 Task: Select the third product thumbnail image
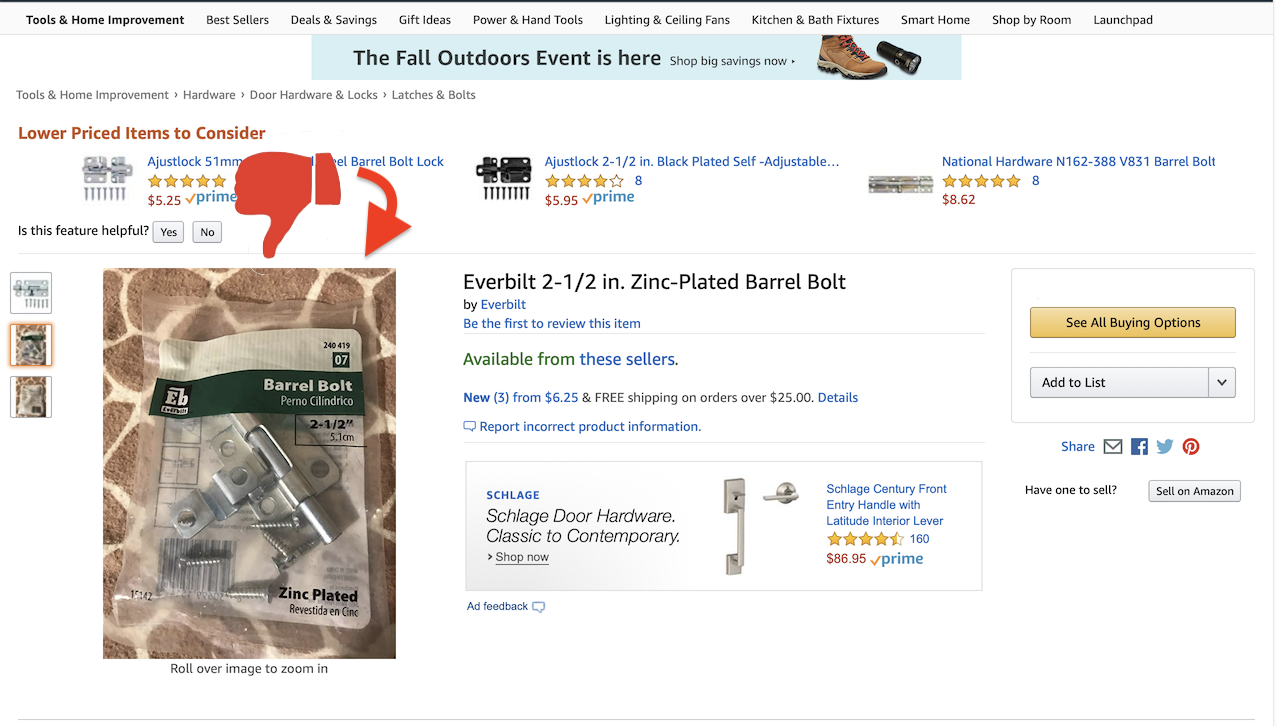tap(31, 397)
